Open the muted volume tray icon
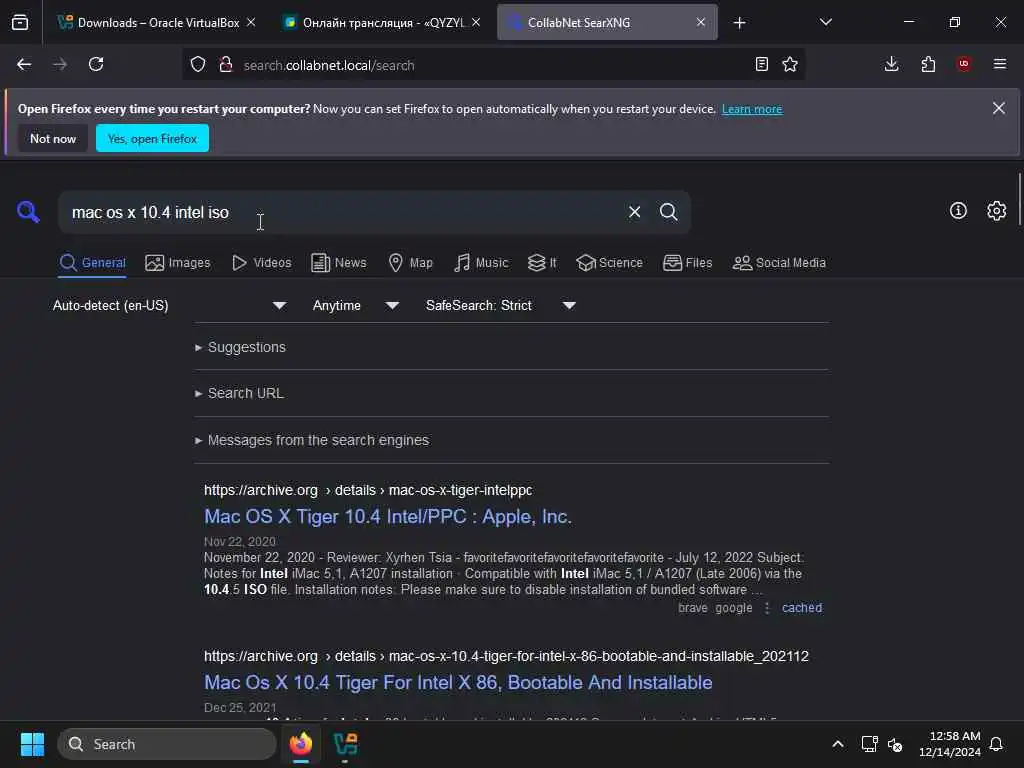This screenshot has width=1024, height=768. [895, 744]
